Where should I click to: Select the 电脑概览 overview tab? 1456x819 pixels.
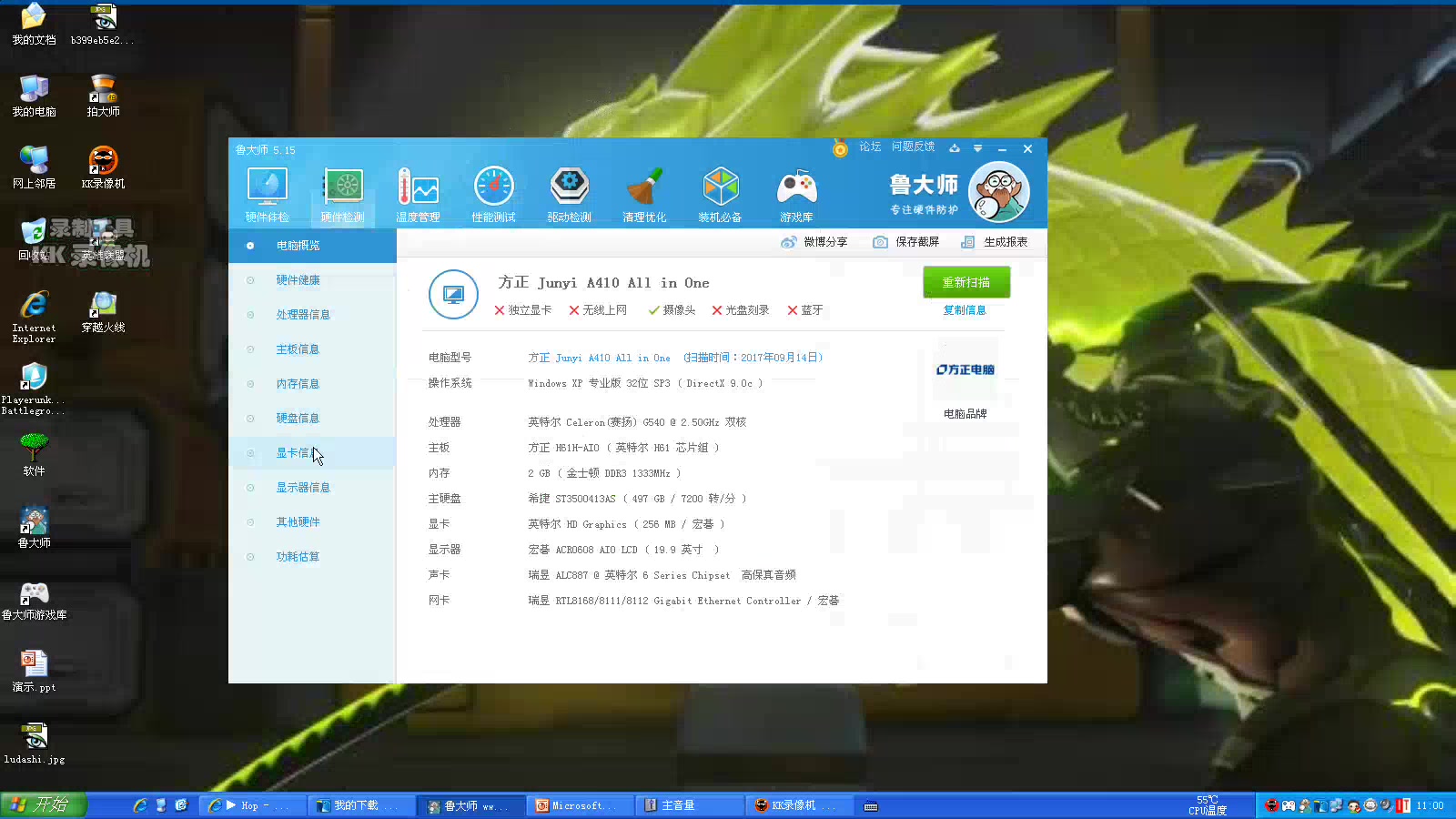(312, 246)
